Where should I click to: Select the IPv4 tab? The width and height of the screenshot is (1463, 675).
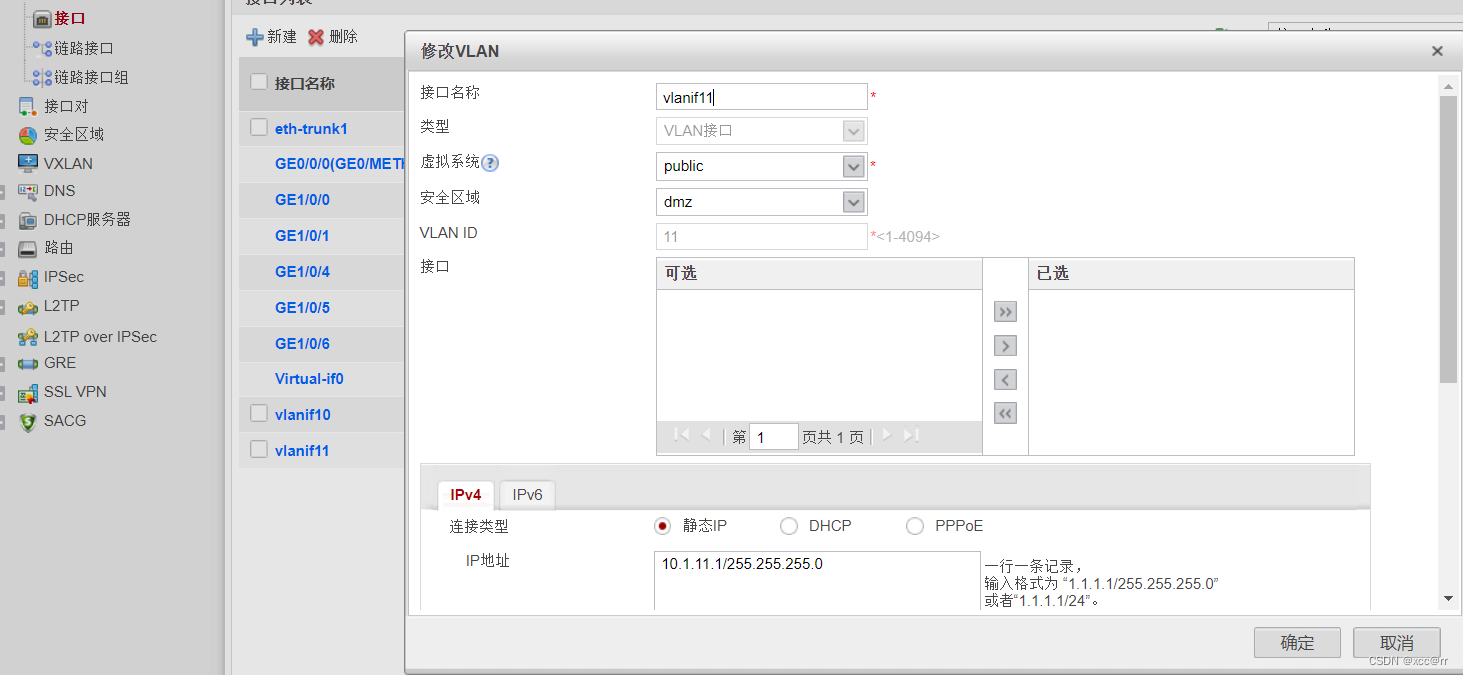[x=465, y=494]
